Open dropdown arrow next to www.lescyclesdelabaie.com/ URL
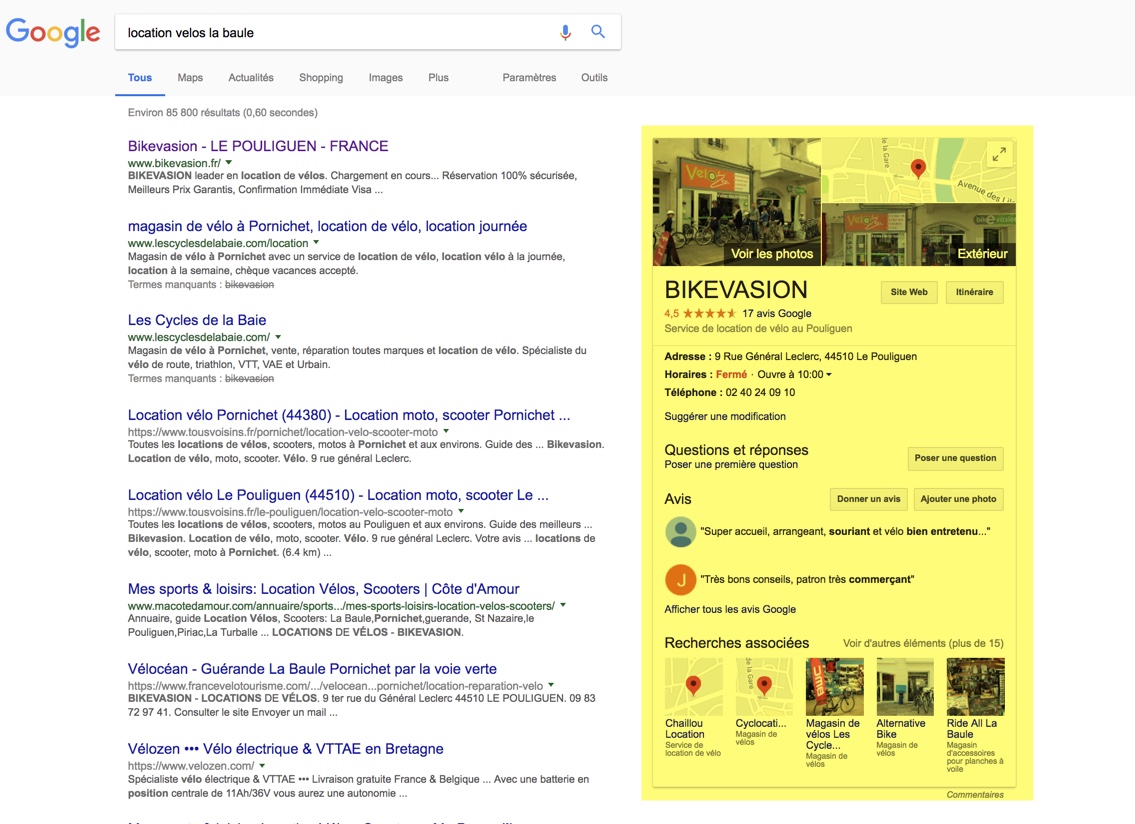The height and width of the screenshot is (824, 1135). (278, 337)
